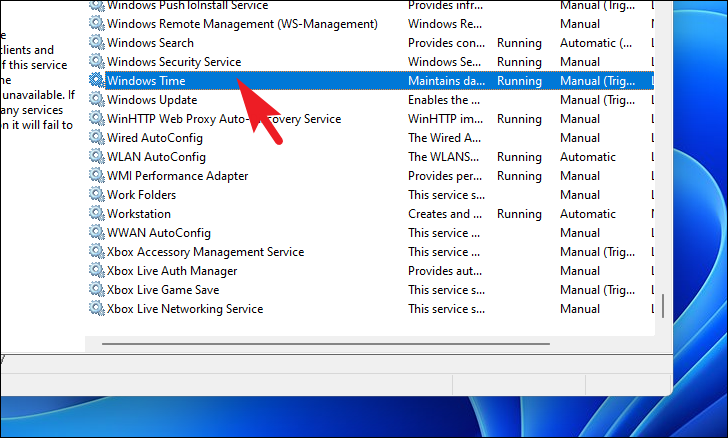Click the 'Windows Se...' description cell
Screen dimensions: 728x438
coord(445,62)
